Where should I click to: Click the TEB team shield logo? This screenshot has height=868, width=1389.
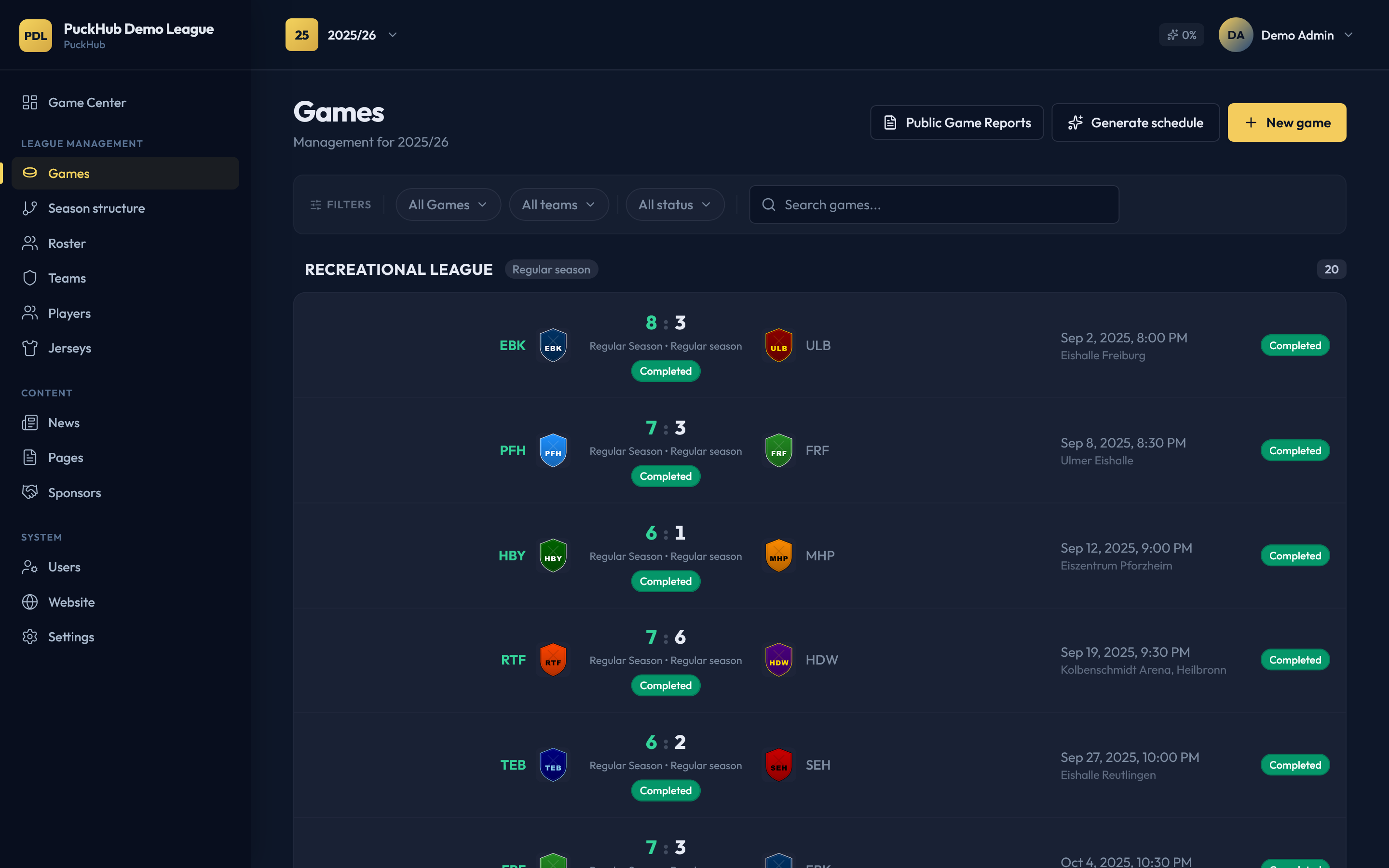pos(553,765)
